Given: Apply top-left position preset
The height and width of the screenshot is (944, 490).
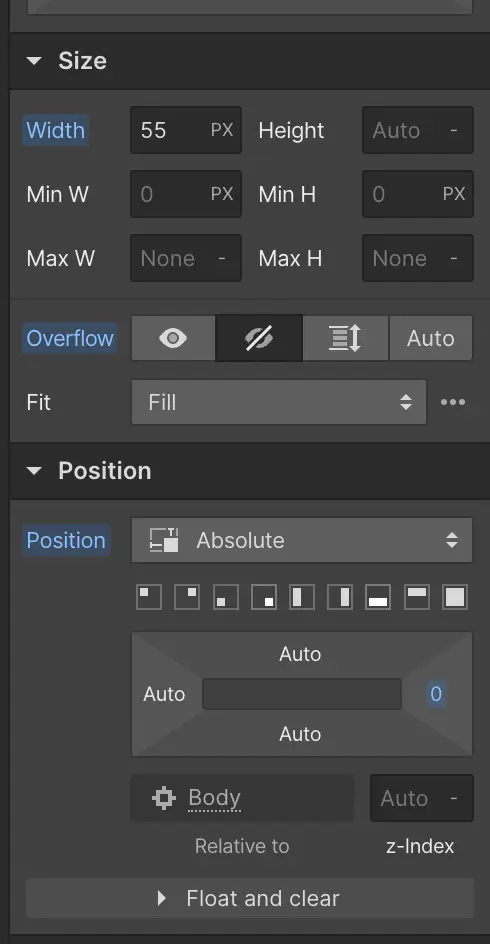Looking at the screenshot, I should point(149,597).
